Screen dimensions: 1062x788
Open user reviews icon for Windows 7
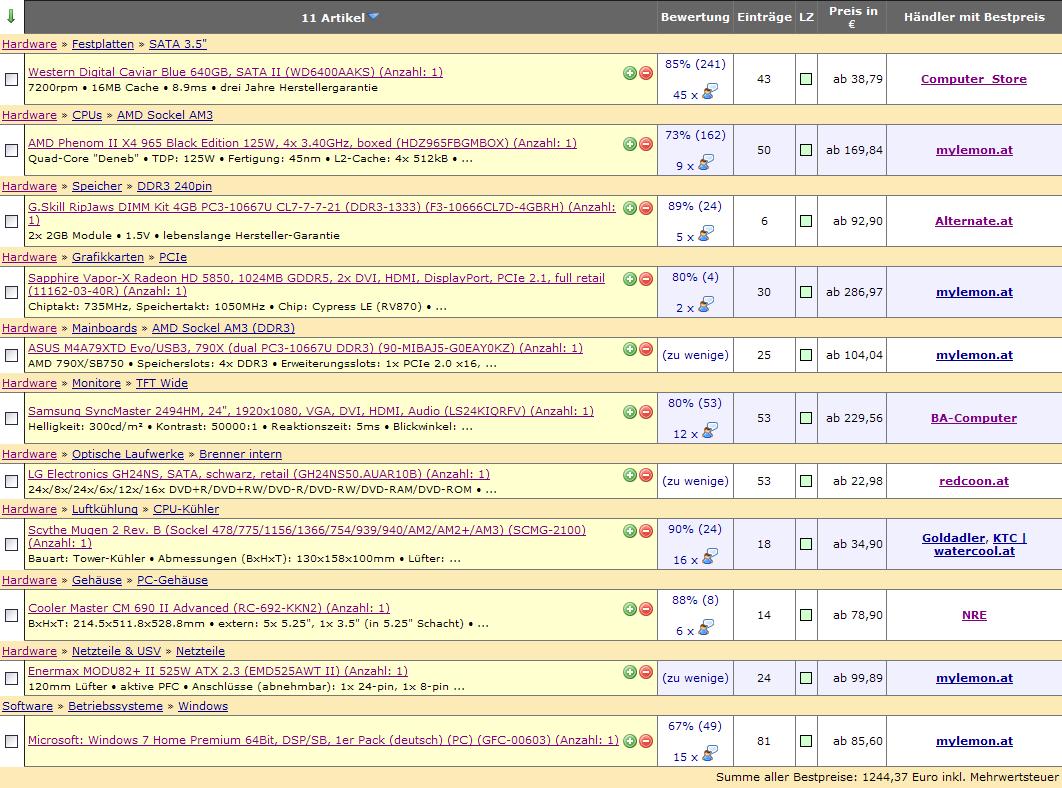coord(710,753)
